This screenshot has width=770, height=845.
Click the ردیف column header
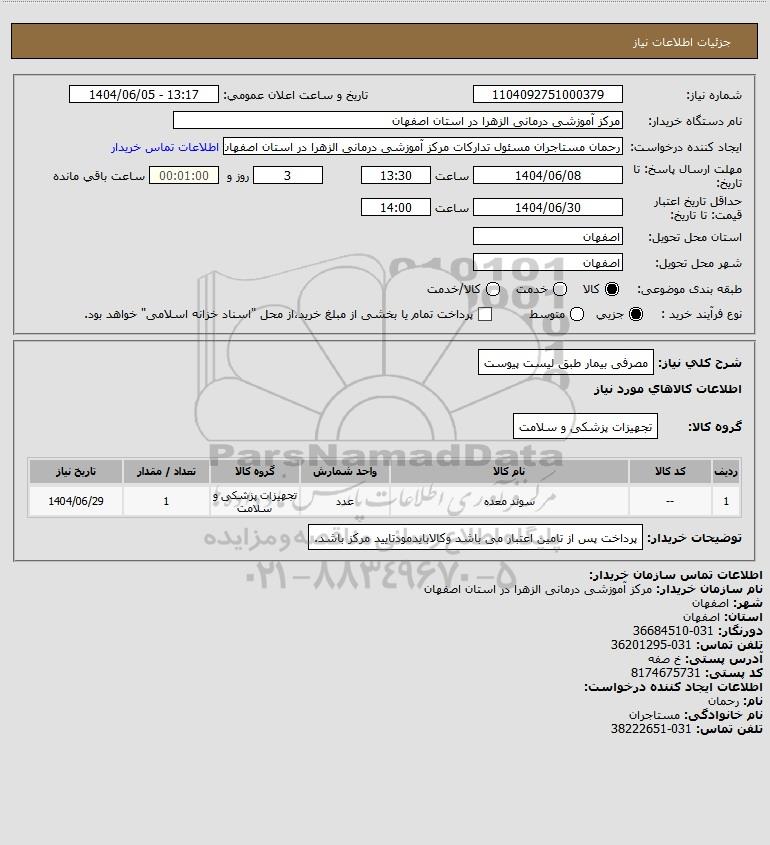[x=726, y=472]
